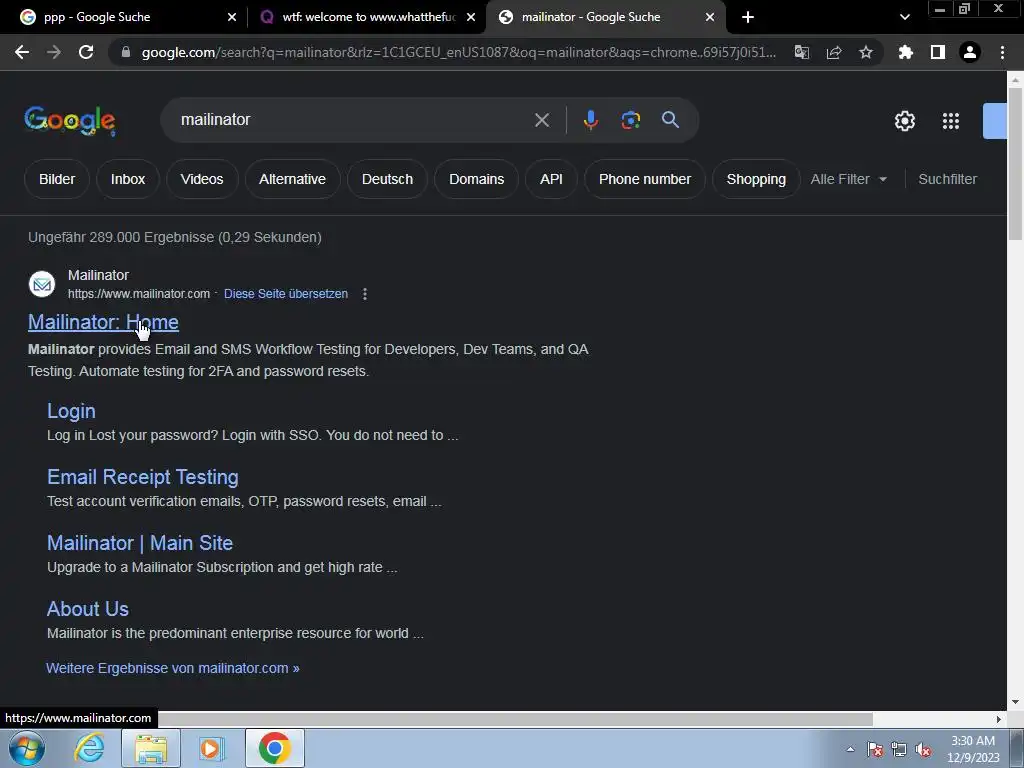
Task: Click the Chrome taskbar icon
Action: click(x=275, y=748)
